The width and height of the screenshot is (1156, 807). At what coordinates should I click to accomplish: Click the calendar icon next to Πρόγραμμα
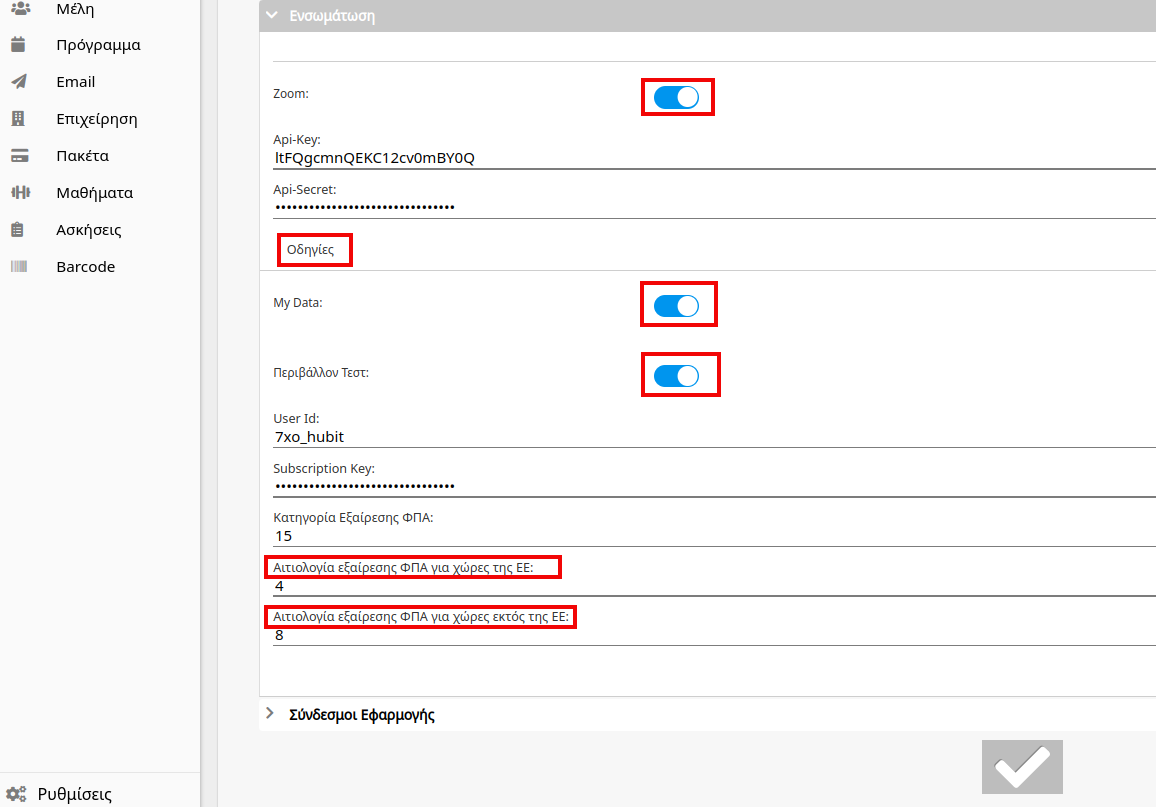tap(18, 45)
